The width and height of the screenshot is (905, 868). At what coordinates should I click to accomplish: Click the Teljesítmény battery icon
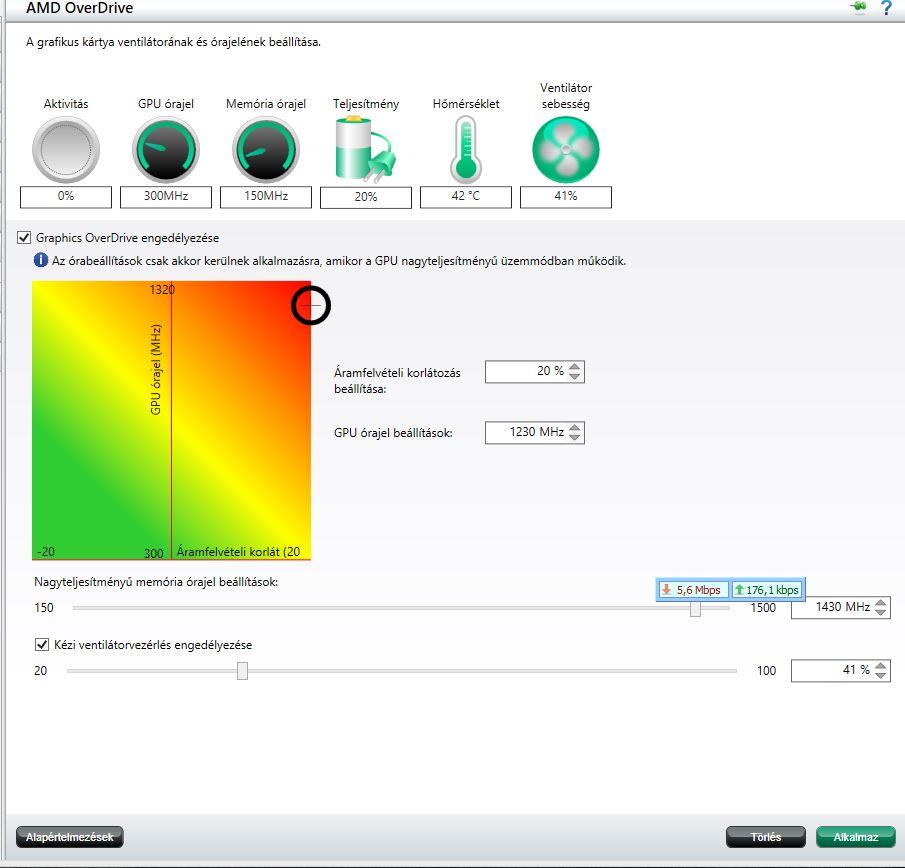pos(365,148)
